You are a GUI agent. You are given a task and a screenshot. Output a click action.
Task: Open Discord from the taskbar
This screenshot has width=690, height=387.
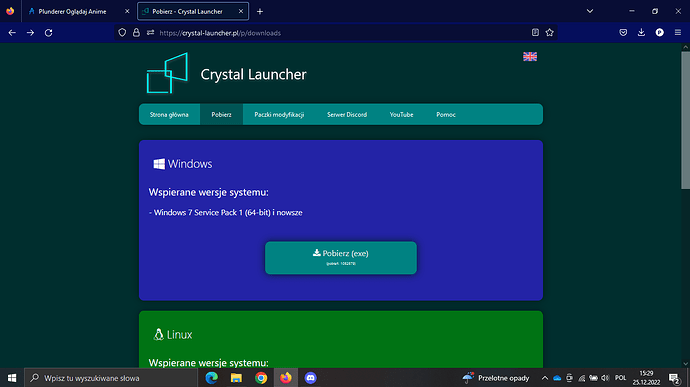(310, 378)
